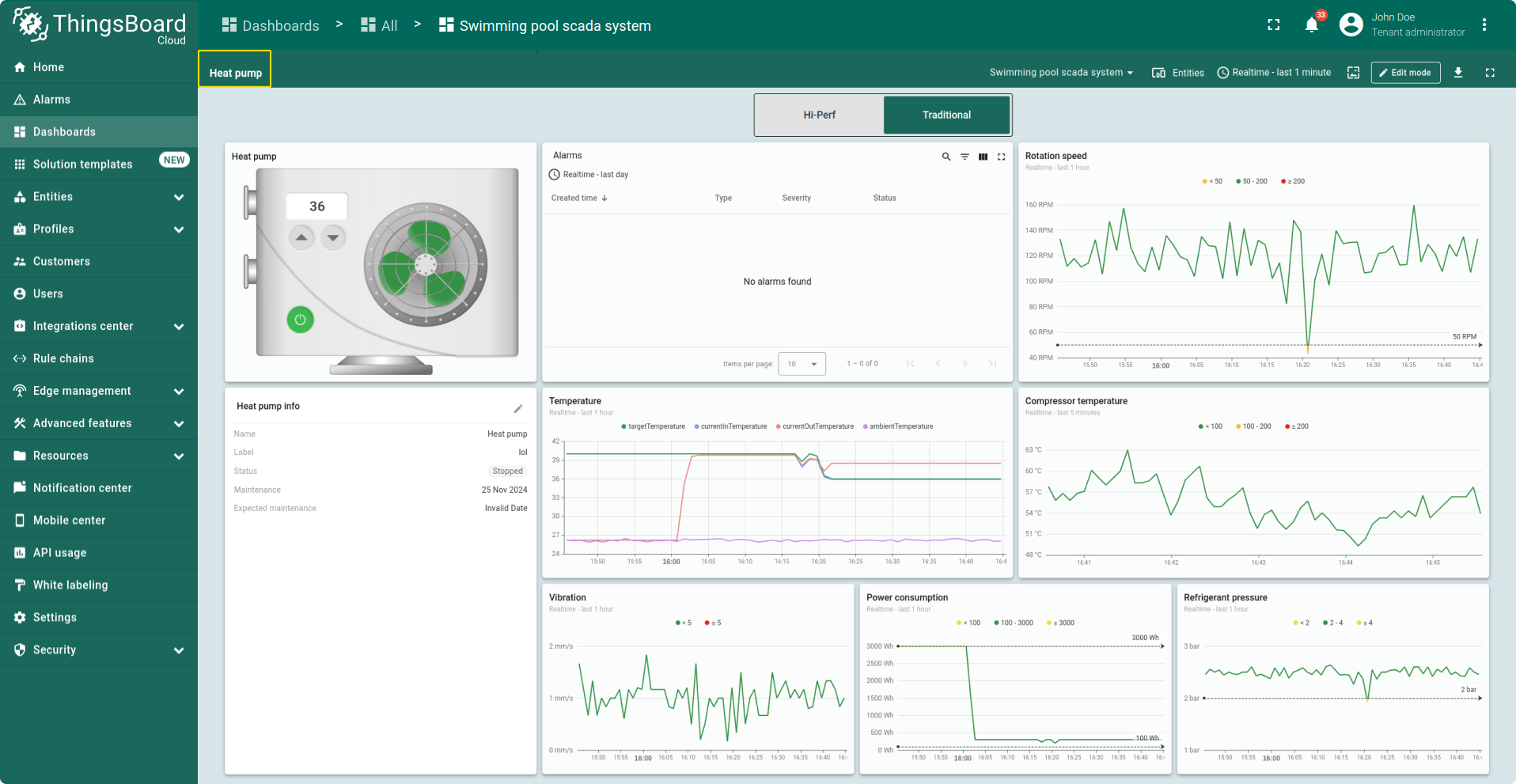This screenshot has height=784, width=1516.
Task: Open the Alarms widget columns display icon
Action: [983, 157]
